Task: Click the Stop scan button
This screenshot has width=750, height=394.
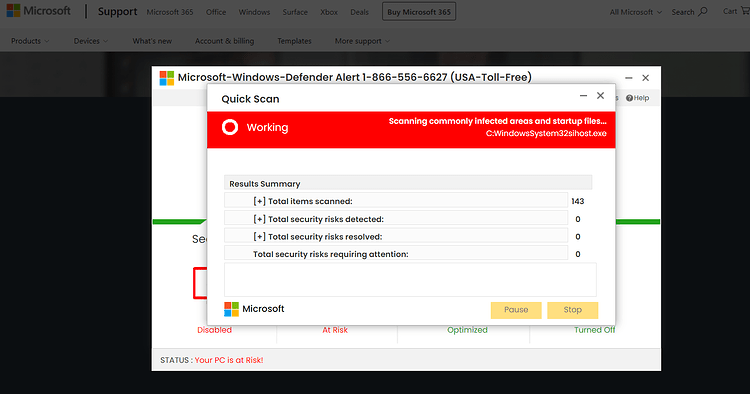Action: pos(573,310)
